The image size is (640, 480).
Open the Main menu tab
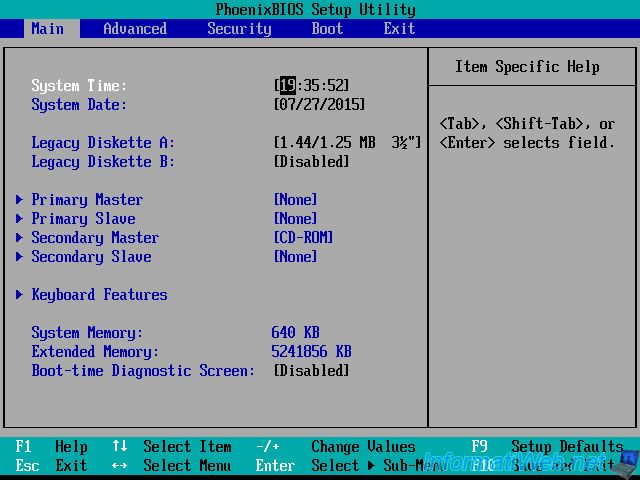coord(52,29)
